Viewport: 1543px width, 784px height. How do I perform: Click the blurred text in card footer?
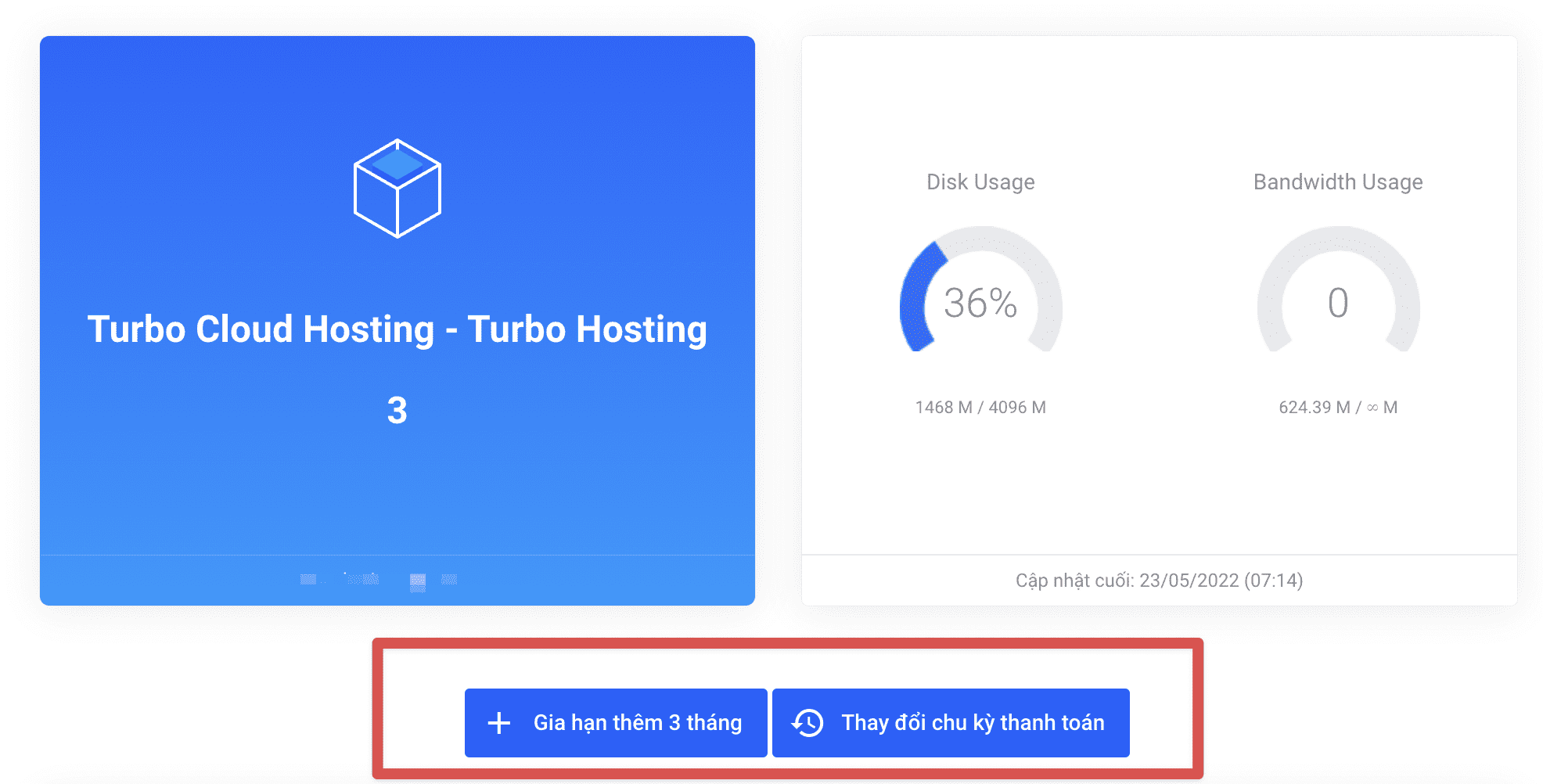point(379,580)
